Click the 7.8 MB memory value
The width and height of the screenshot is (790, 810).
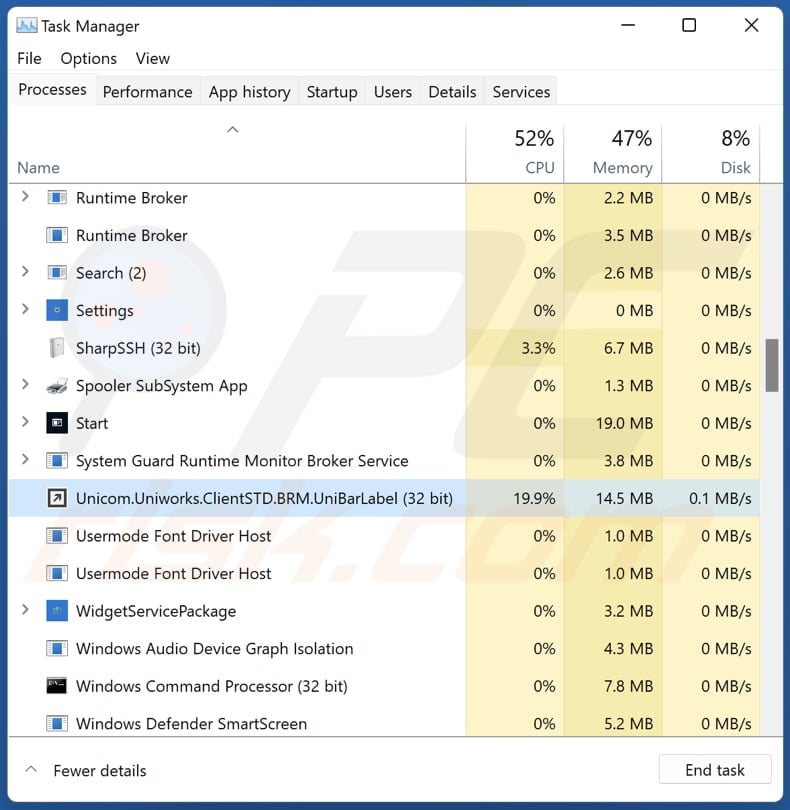[x=628, y=686]
